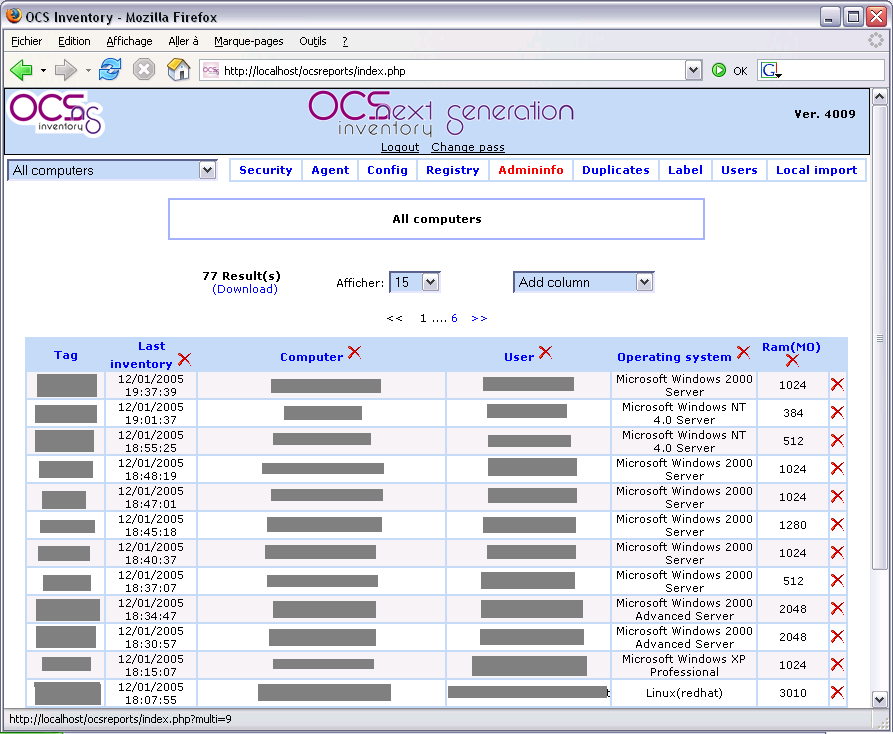Click the Logout link
This screenshot has width=893, height=734.
pyautogui.click(x=400, y=147)
